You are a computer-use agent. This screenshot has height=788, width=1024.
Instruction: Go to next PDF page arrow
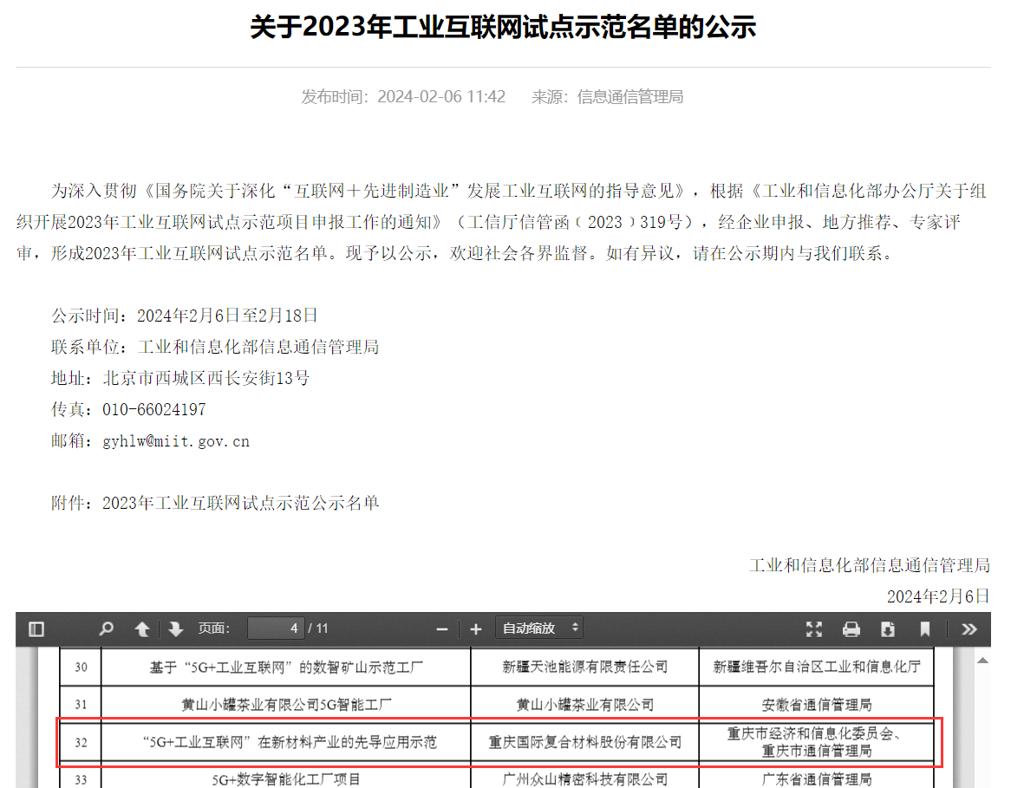(175, 629)
